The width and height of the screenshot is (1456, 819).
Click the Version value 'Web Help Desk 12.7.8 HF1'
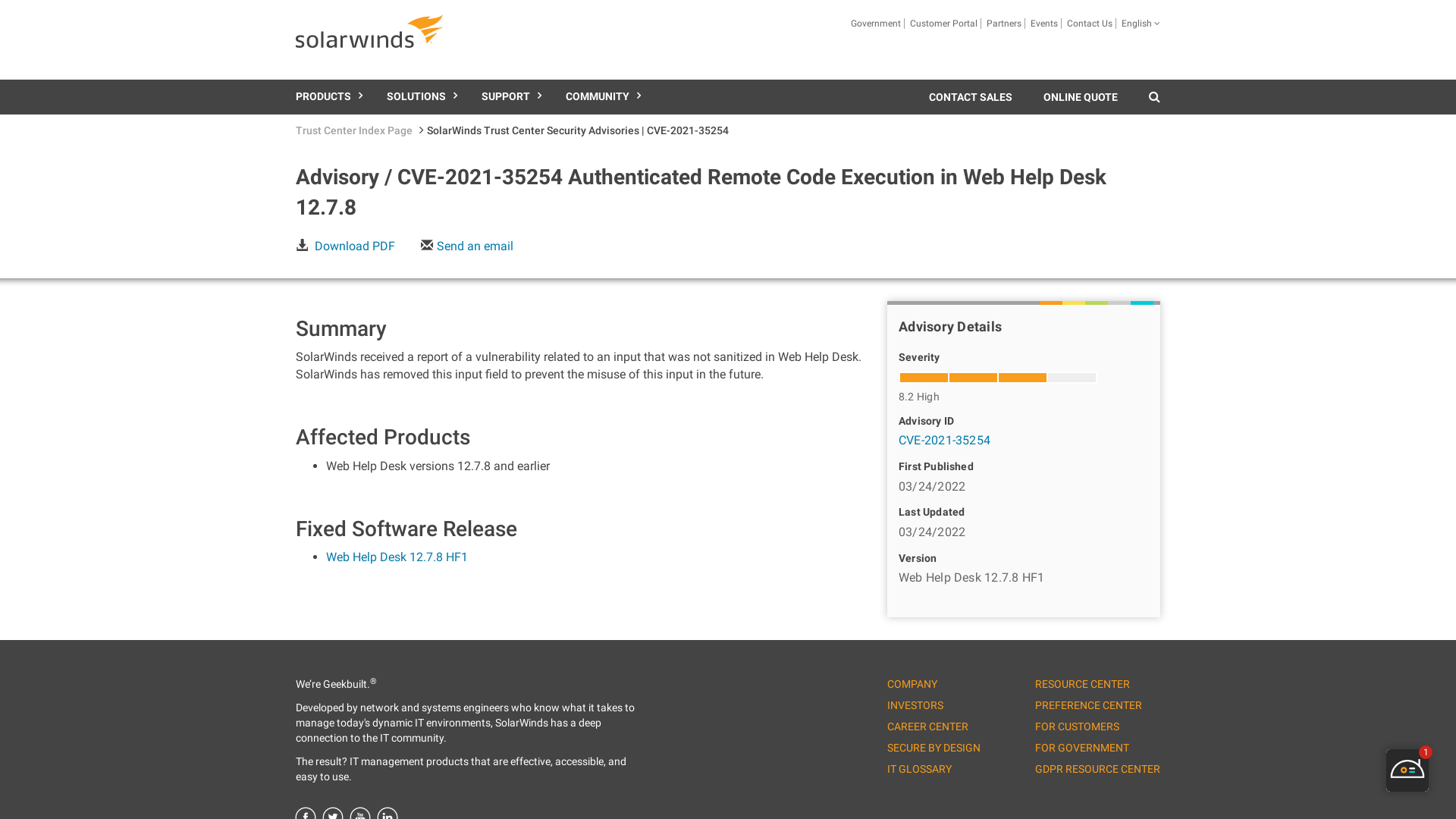971,577
